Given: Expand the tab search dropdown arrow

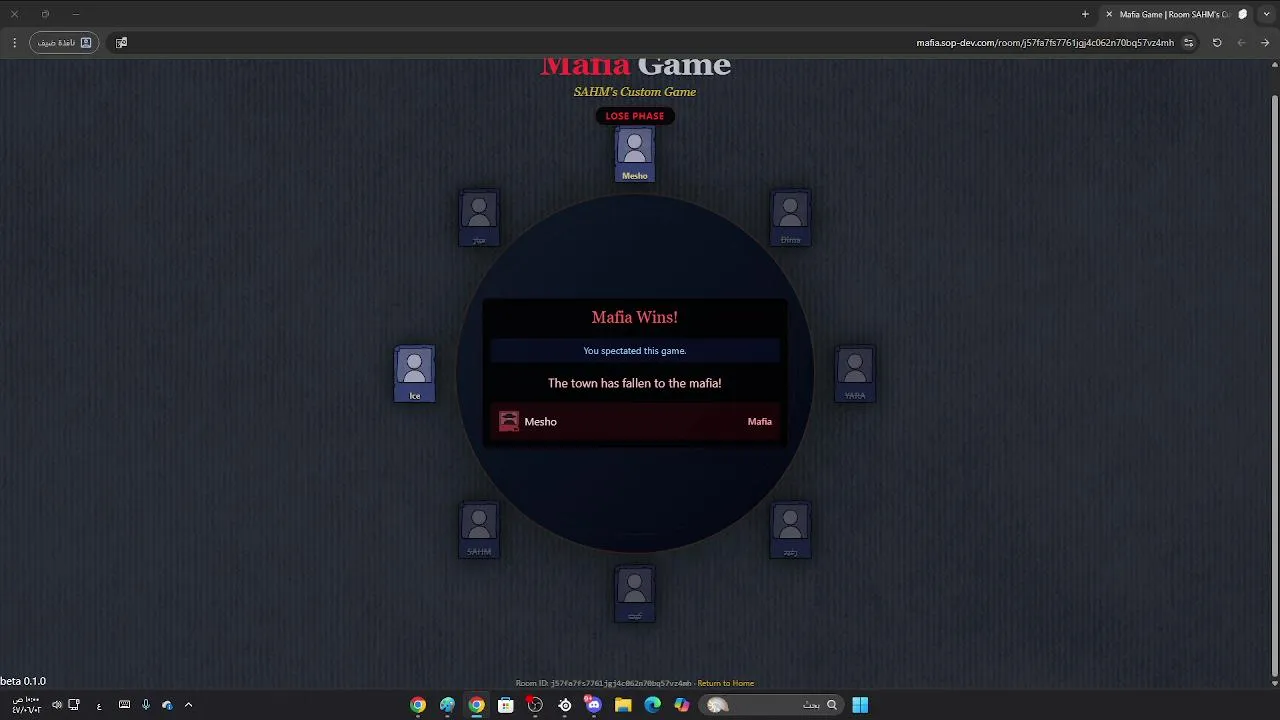Looking at the screenshot, I should point(1265,14).
